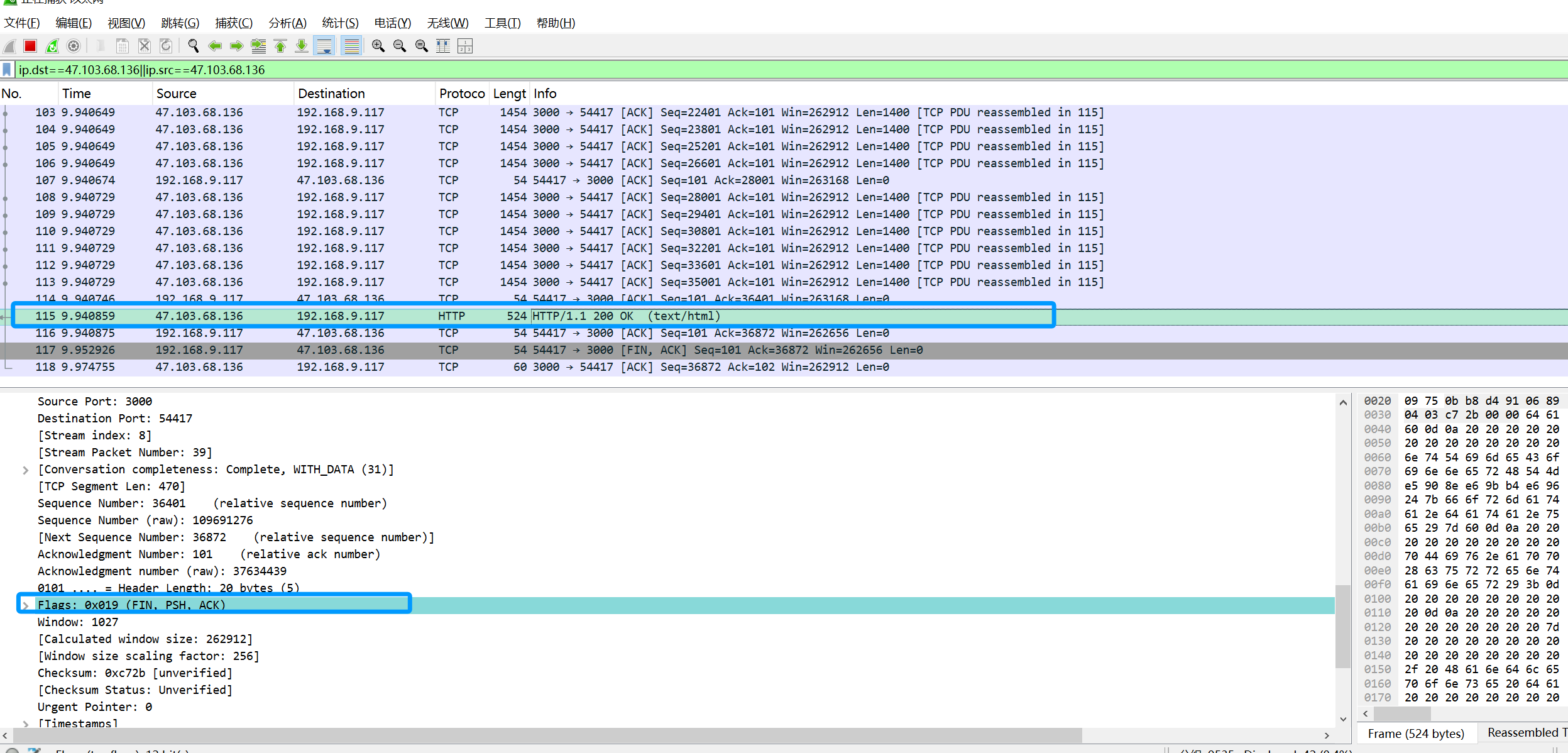Image resolution: width=1568 pixels, height=753 pixels.
Task: Open the 分析(A) menu
Action: coord(287,23)
